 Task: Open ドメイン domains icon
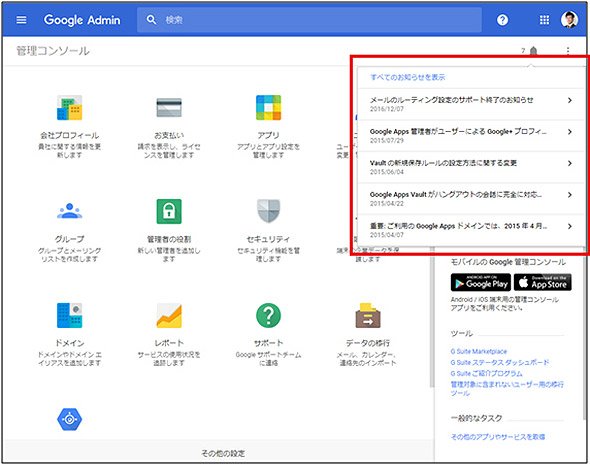(x=70, y=315)
